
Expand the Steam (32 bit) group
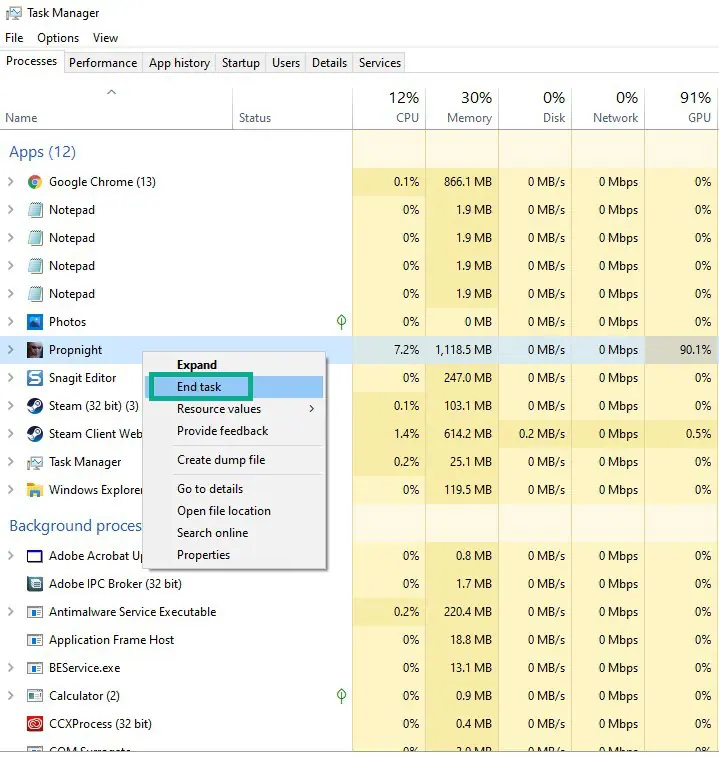11,406
